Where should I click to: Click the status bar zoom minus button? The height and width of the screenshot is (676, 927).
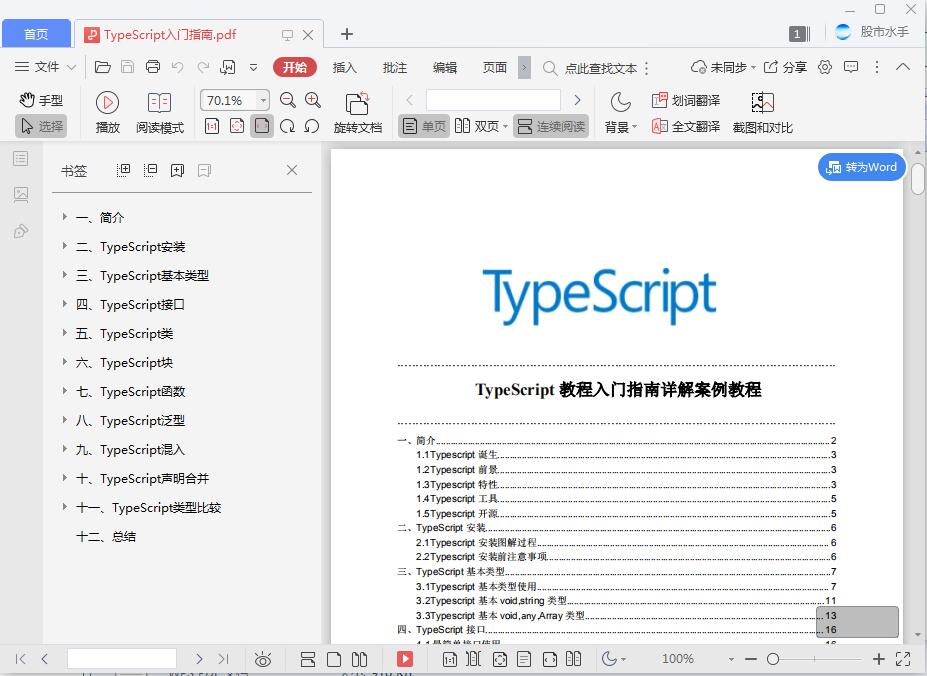751,659
